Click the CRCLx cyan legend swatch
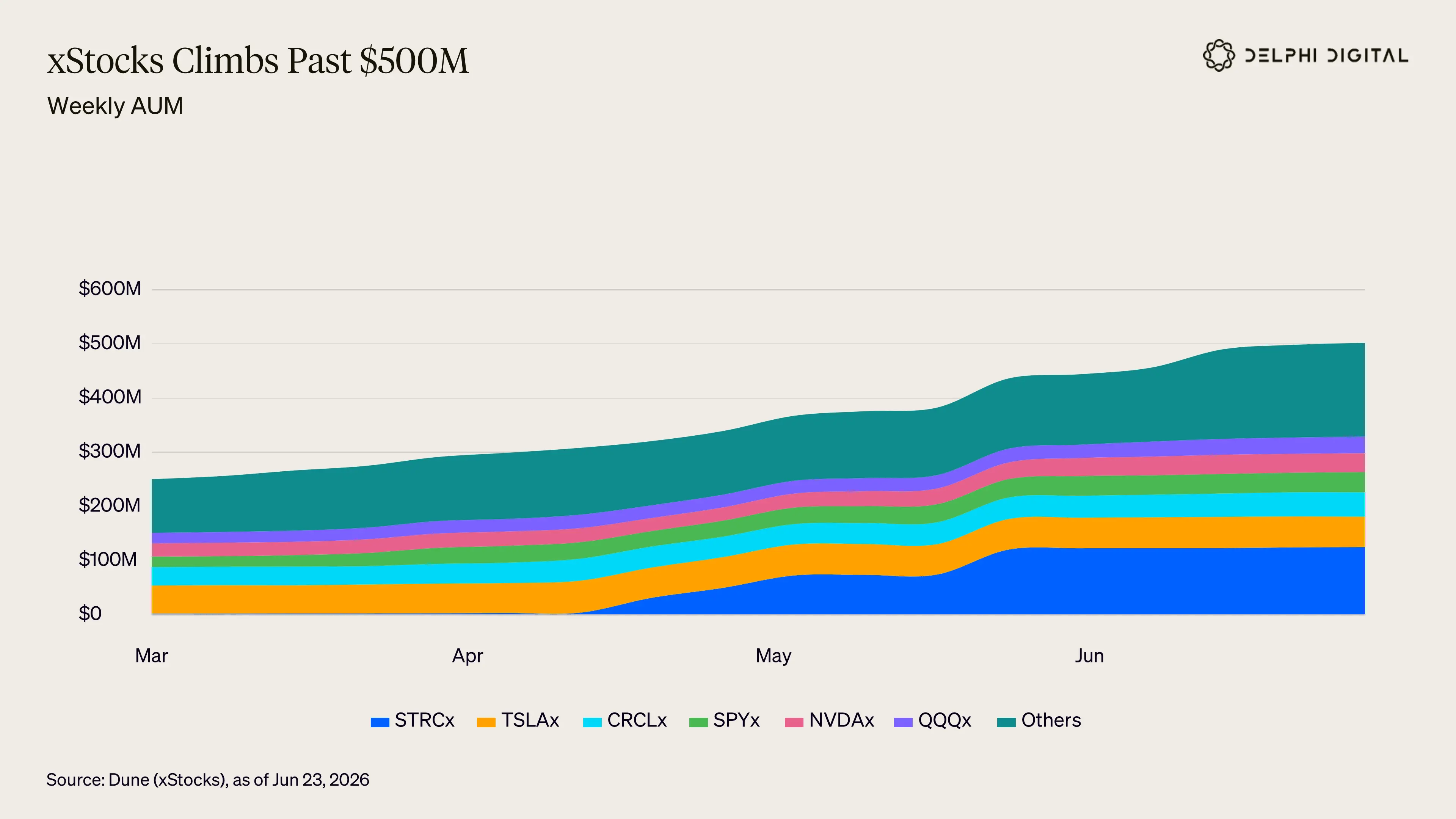1456x819 pixels. [592, 722]
